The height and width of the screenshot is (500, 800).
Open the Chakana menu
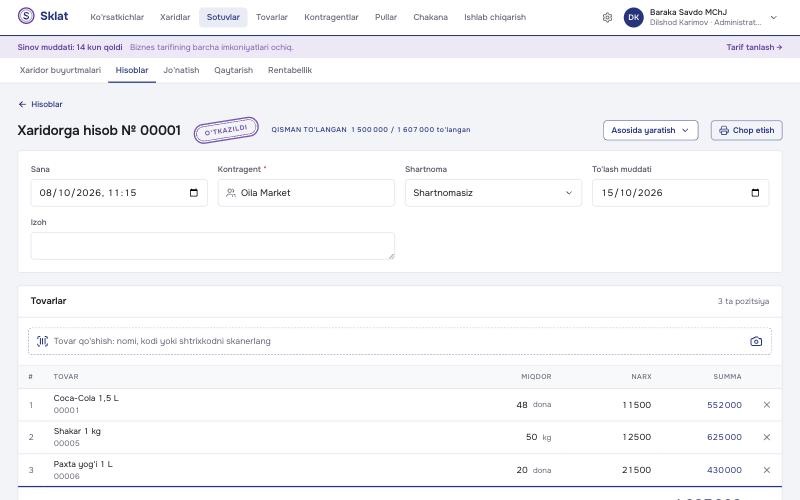click(x=431, y=17)
